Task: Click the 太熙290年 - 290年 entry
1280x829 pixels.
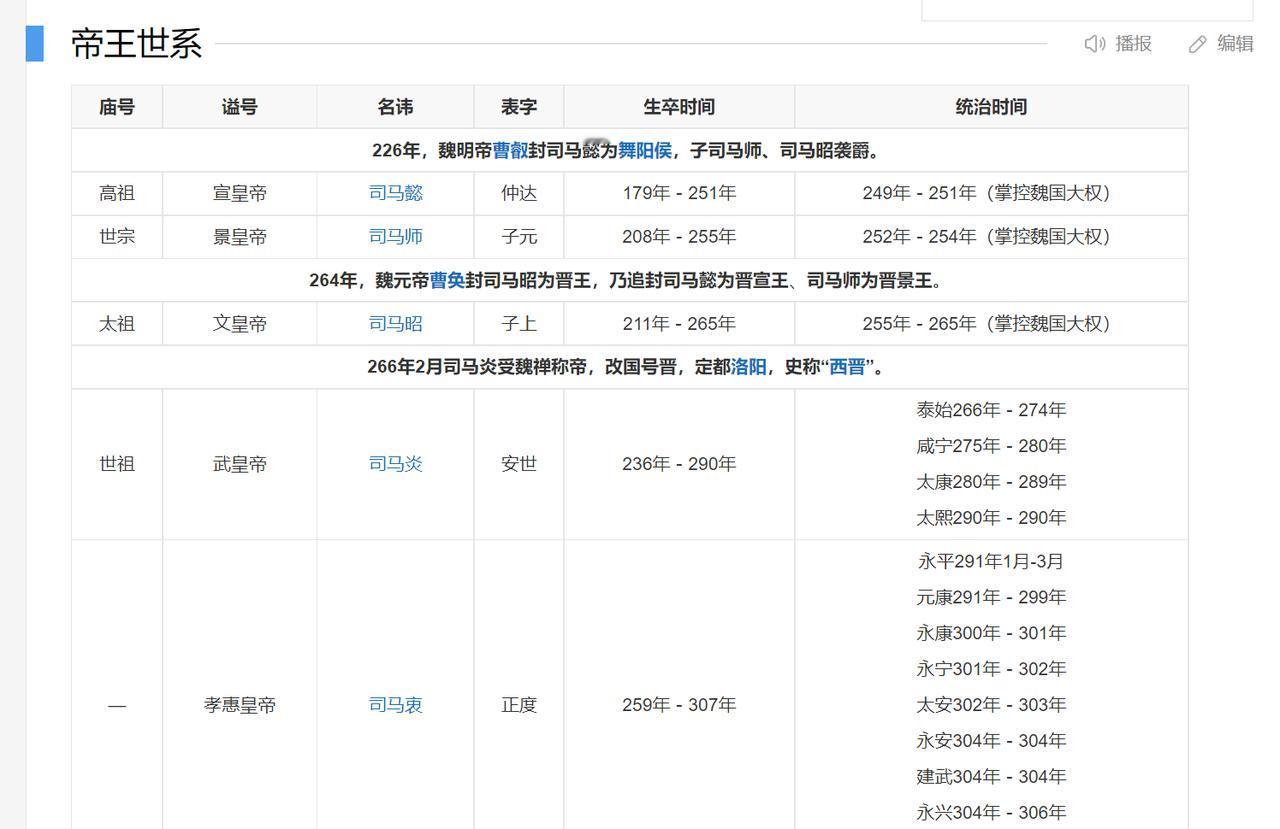Action: [991, 518]
